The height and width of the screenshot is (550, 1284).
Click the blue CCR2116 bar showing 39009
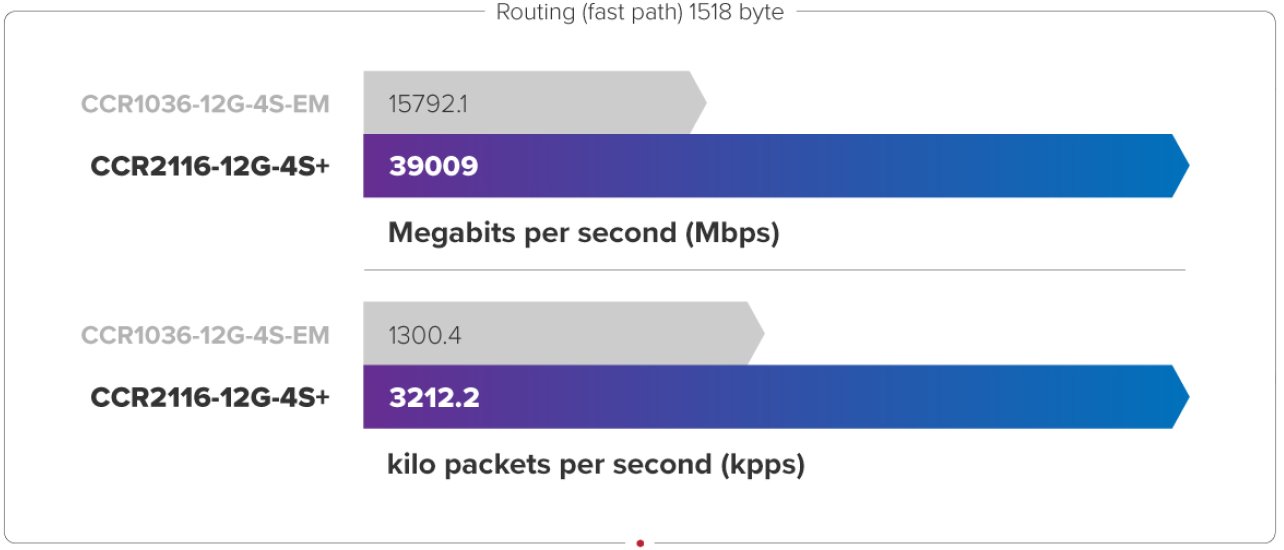pyautogui.click(x=776, y=166)
